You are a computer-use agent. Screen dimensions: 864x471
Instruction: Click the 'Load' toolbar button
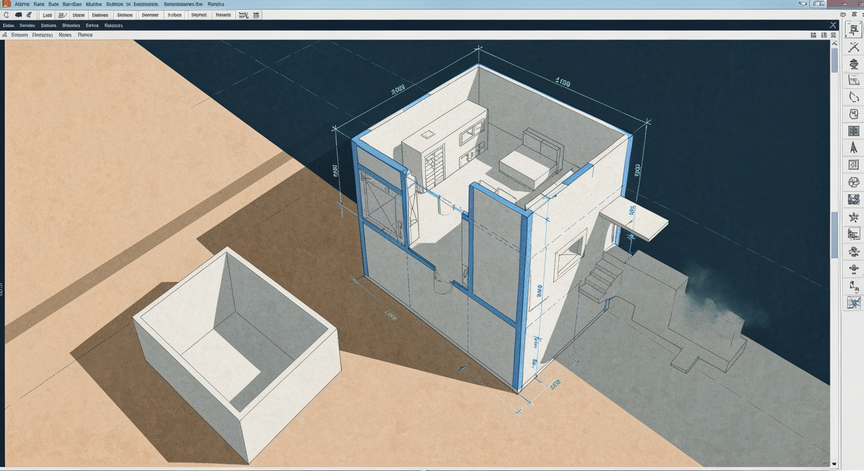47,15
